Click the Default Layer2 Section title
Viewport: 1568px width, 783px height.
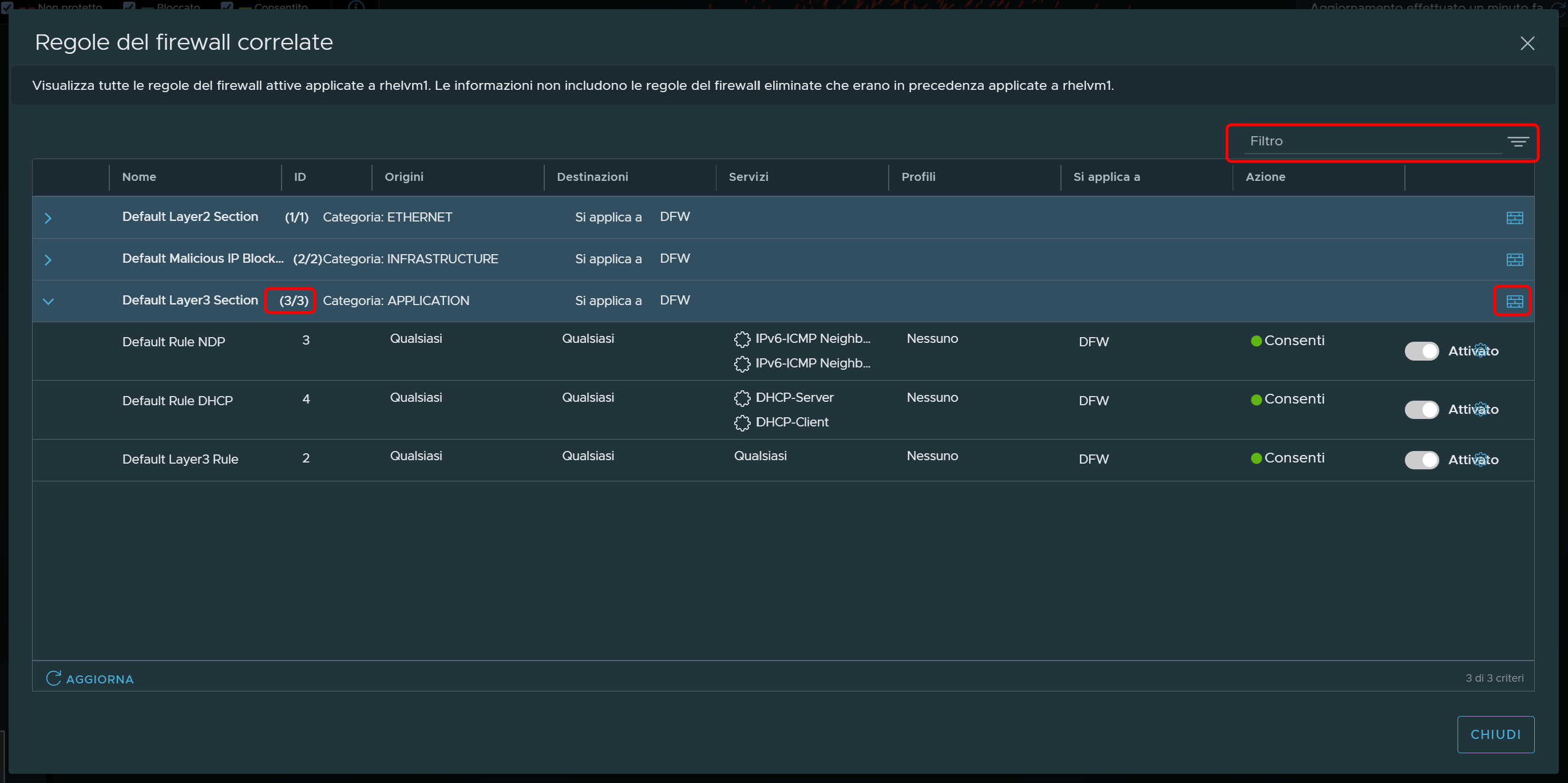coord(190,217)
